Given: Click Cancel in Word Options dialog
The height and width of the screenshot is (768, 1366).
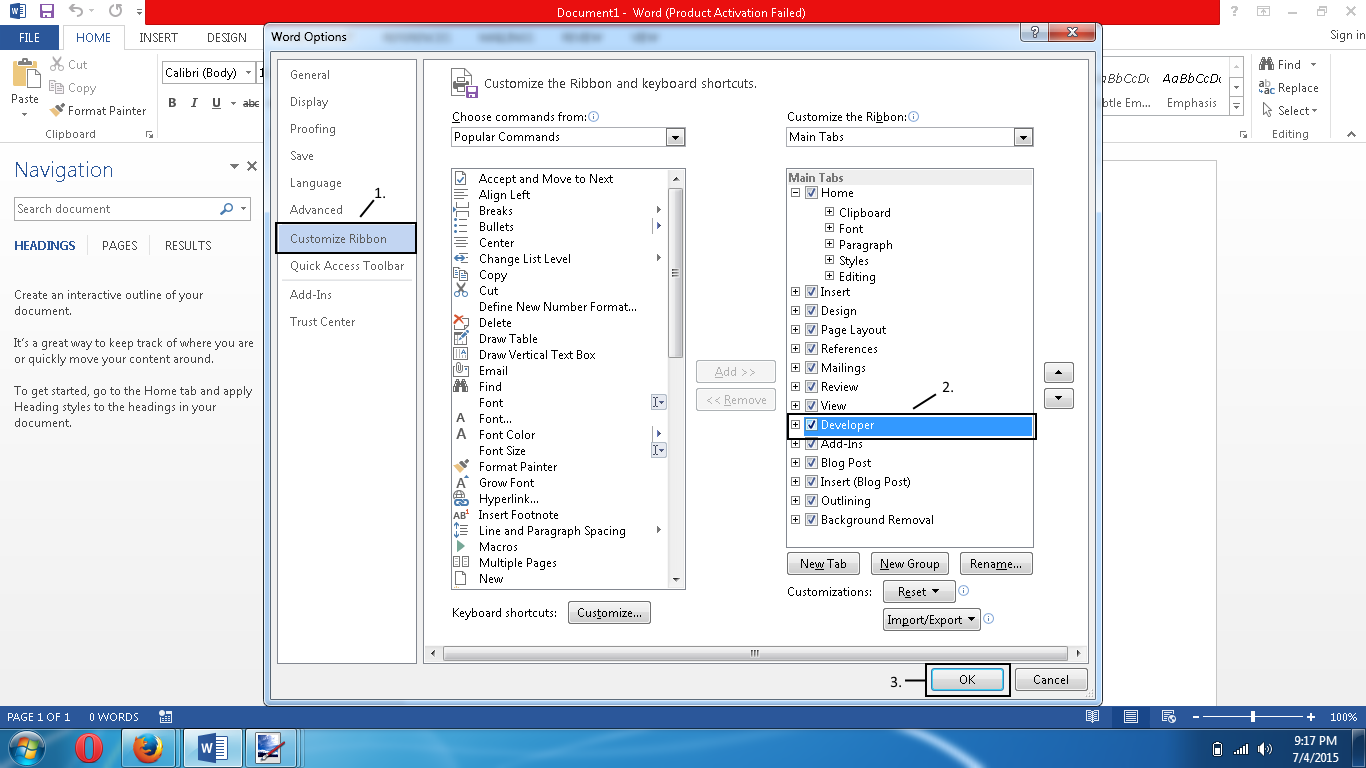Looking at the screenshot, I should click(x=1051, y=680).
